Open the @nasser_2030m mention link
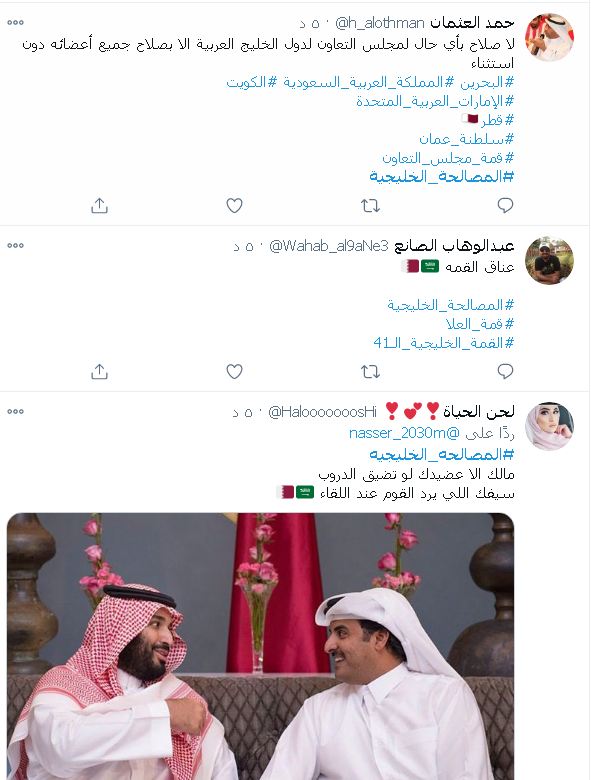 point(404,433)
